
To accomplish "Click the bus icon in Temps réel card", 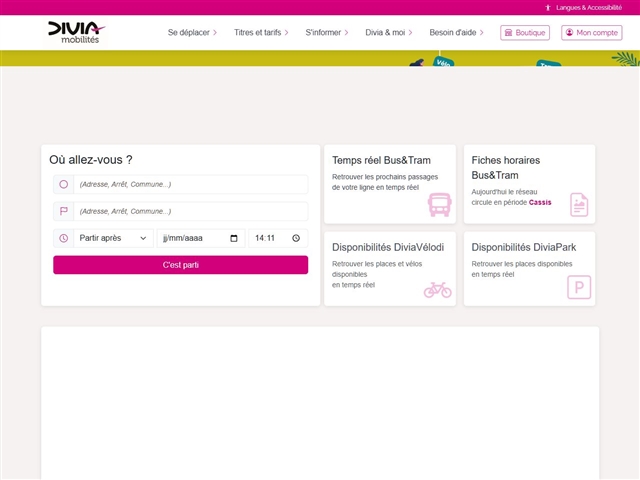I will pyautogui.click(x=439, y=205).
